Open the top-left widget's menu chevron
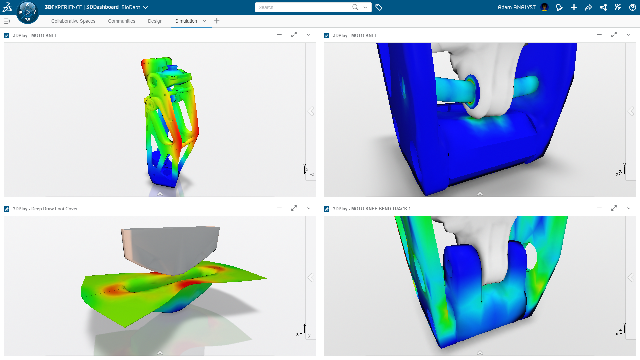Screen dimensions: 640x360 point(308,35)
